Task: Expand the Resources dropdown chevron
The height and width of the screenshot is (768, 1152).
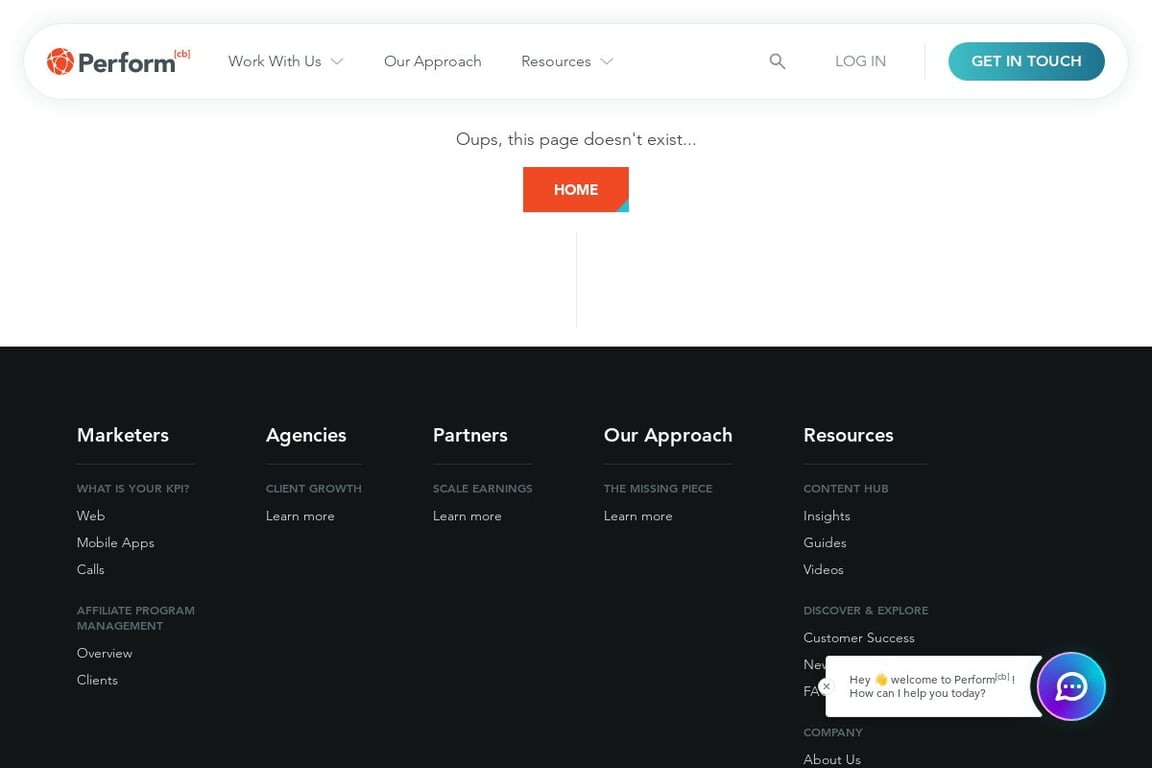Action: point(607,61)
